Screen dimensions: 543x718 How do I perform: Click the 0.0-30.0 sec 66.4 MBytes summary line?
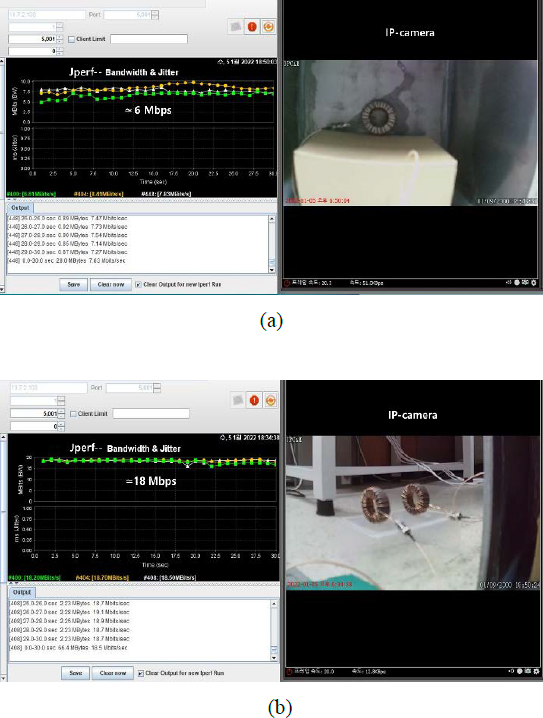tap(68, 648)
